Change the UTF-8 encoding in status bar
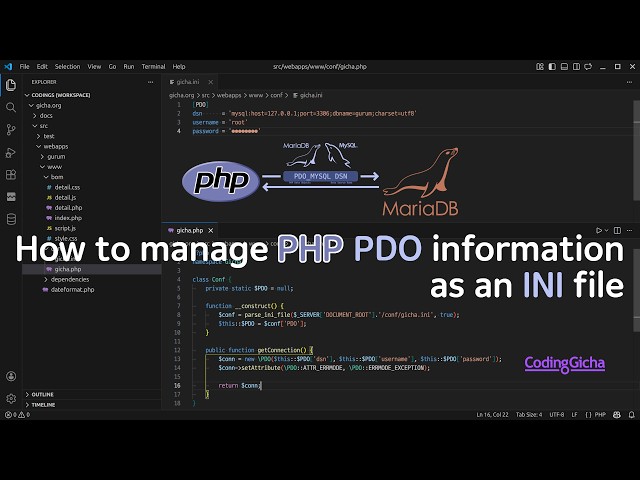This screenshot has width=640, height=480. tap(557, 415)
